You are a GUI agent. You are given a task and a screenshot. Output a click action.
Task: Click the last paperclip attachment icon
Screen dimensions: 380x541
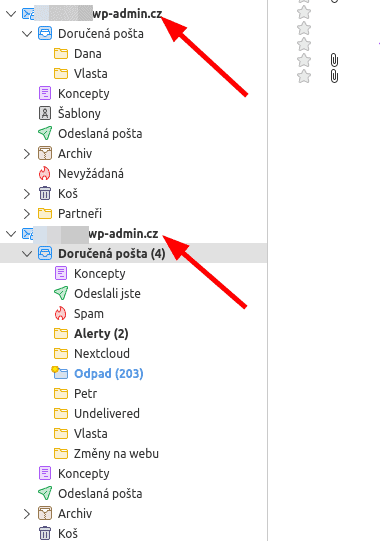(334, 77)
